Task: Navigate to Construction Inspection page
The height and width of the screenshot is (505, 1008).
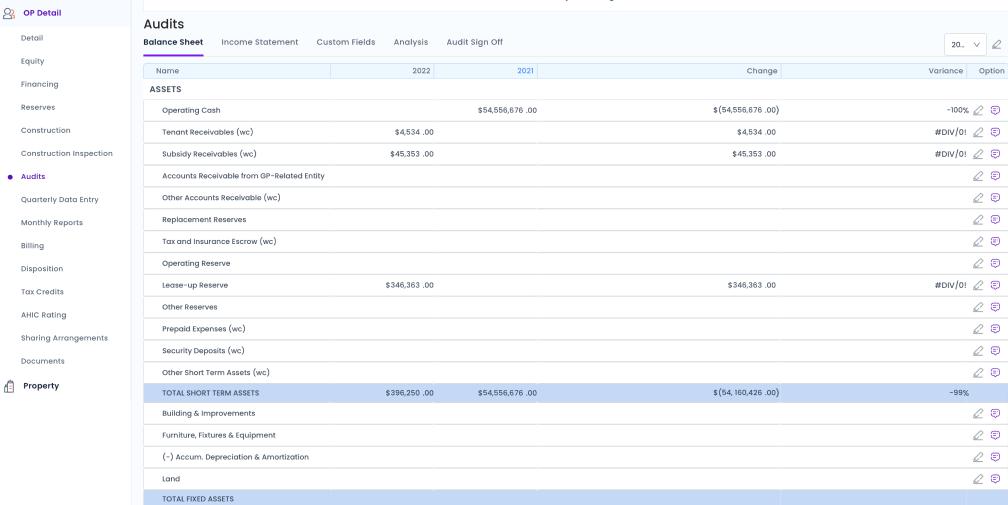Action: 66,154
